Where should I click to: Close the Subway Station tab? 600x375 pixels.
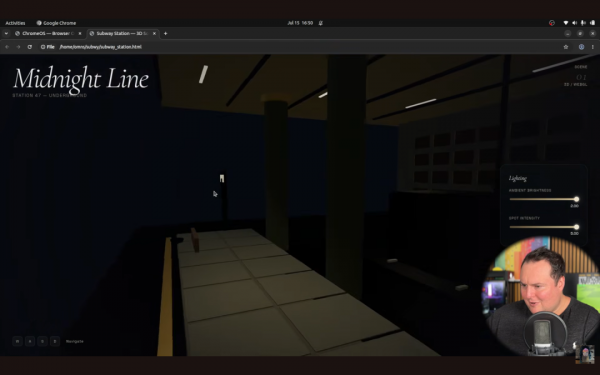[x=154, y=33]
